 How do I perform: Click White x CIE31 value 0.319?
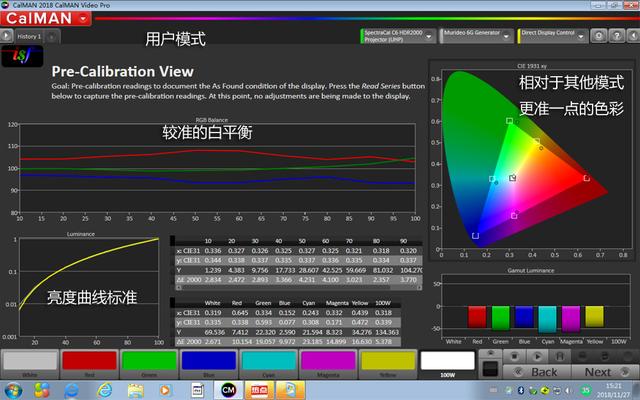tap(213, 313)
